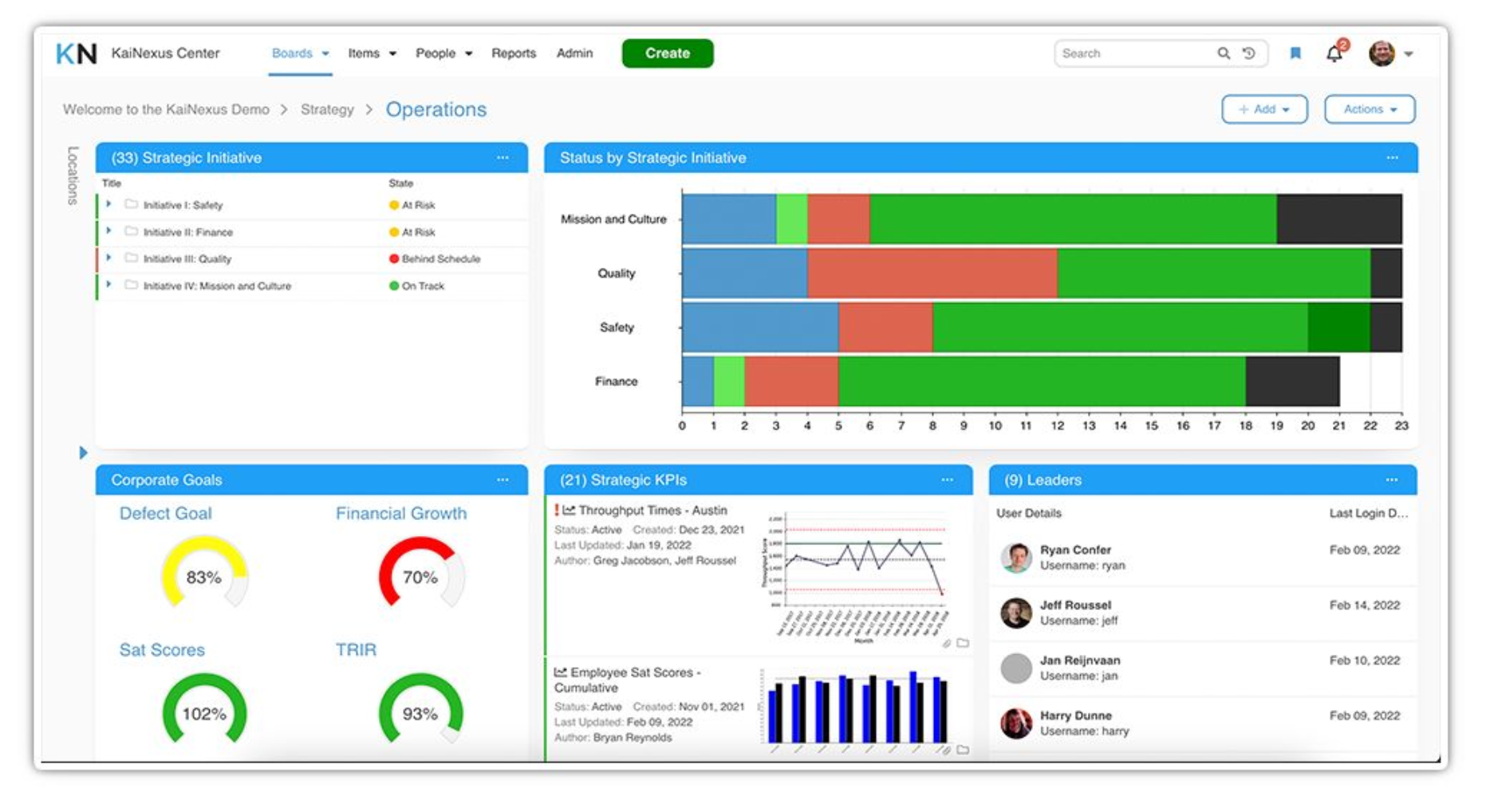Open the Corporate Goals panel options menu
The width and height of the screenshot is (1490, 812).
tap(503, 479)
